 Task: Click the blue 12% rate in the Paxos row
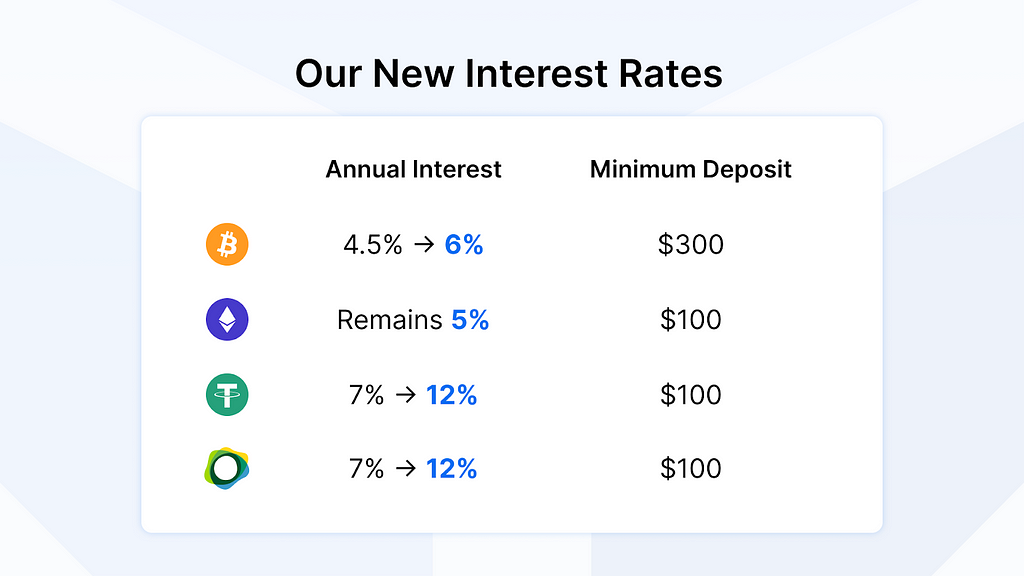[451, 469]
